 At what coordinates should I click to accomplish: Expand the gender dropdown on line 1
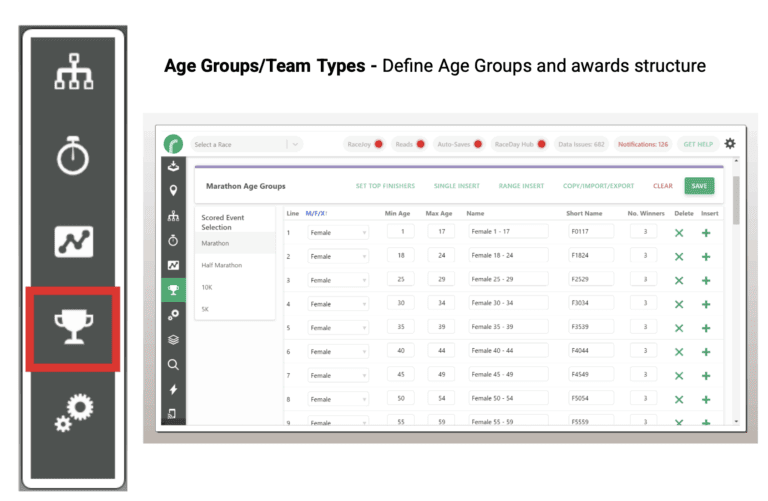click(339, 233)
